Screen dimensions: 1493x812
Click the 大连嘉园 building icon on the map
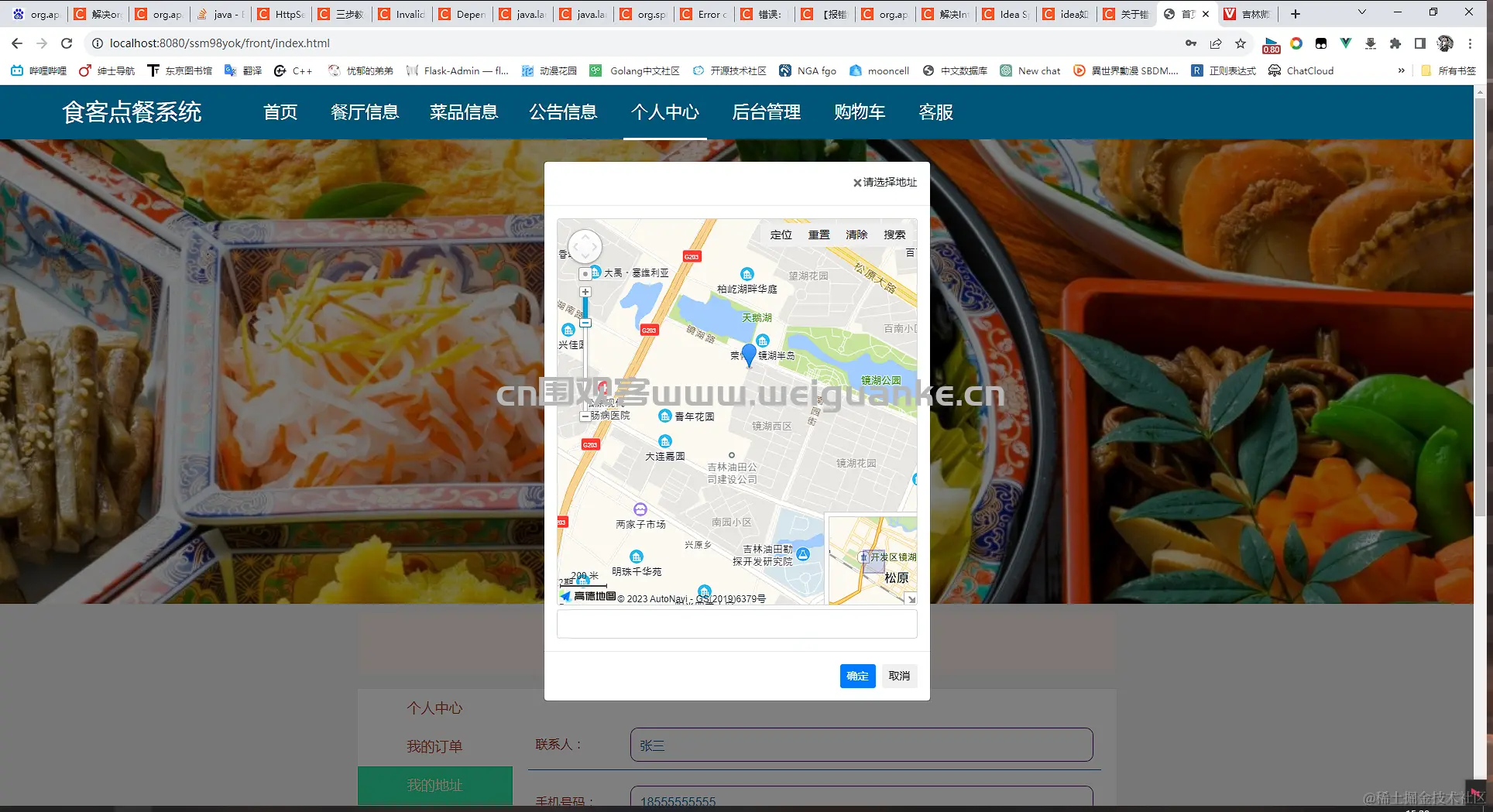[665, 441]
